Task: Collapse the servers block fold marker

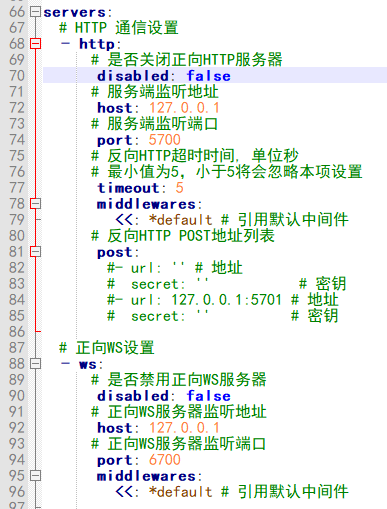Action: click(35, 12)
